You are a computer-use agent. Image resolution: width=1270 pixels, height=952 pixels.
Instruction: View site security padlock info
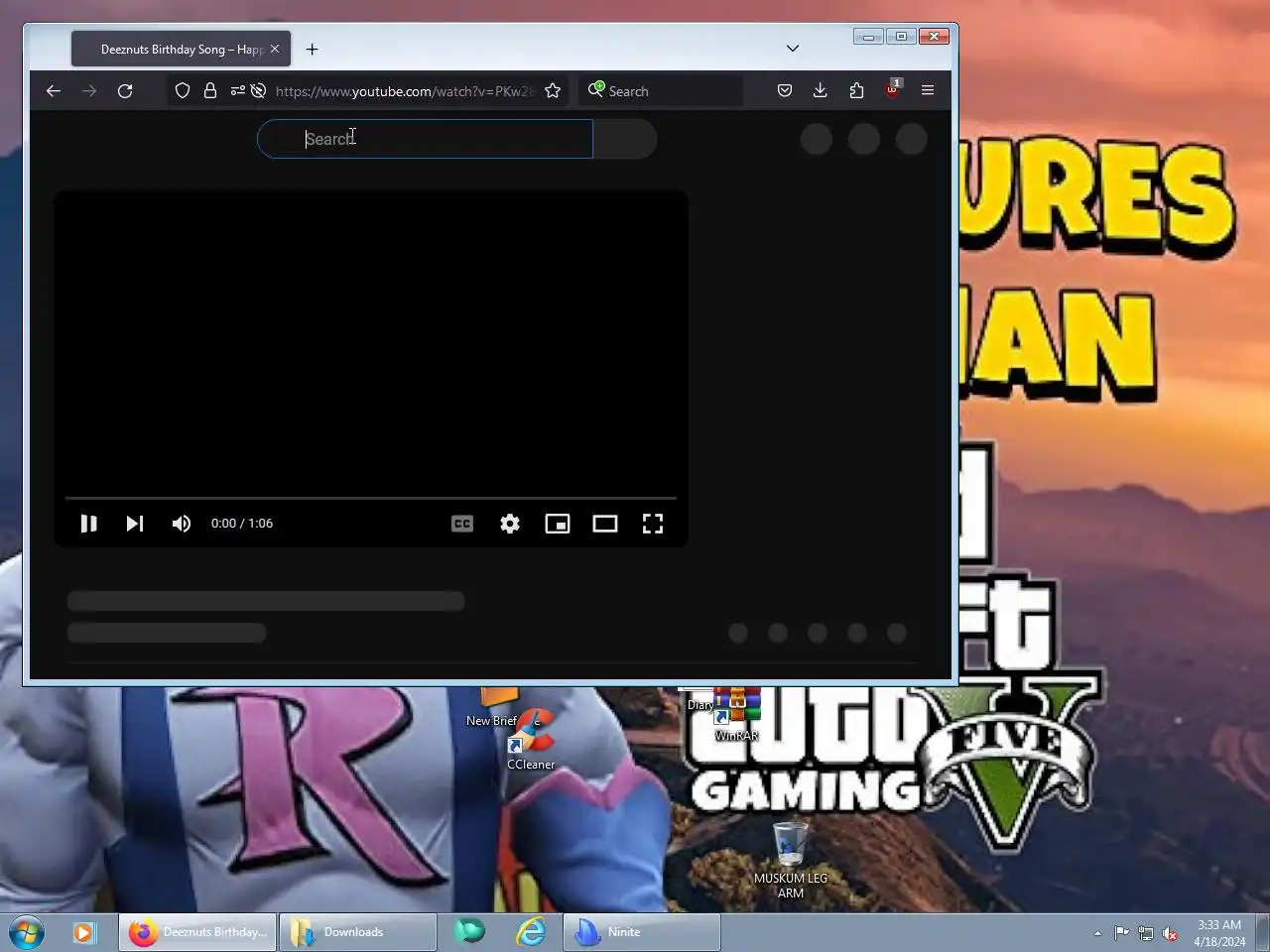210,90
